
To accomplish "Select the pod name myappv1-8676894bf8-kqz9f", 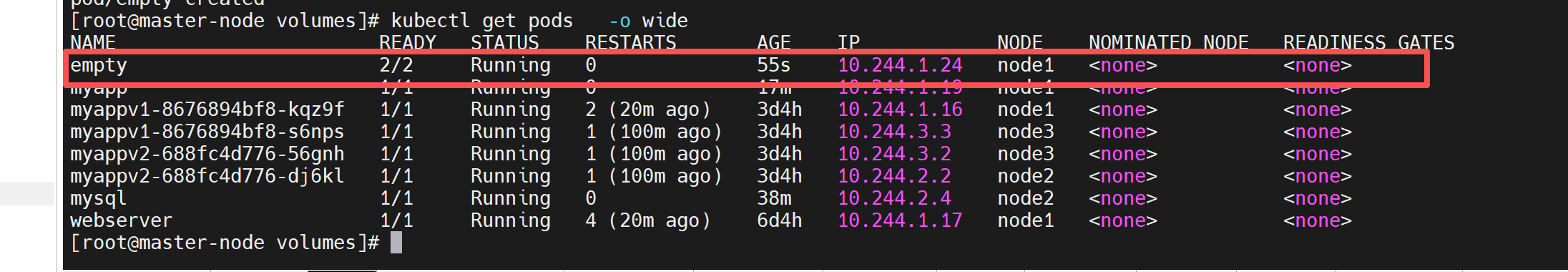I will pos(207,110).
